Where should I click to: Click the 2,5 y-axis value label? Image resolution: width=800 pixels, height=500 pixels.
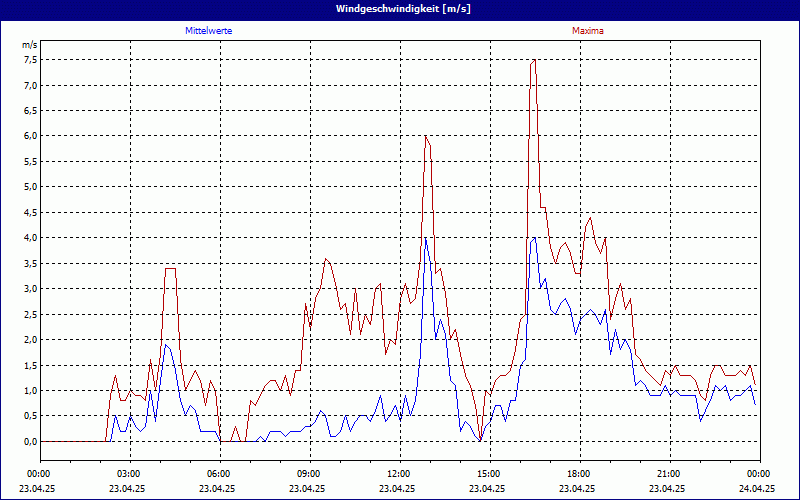tap(30, 314)
